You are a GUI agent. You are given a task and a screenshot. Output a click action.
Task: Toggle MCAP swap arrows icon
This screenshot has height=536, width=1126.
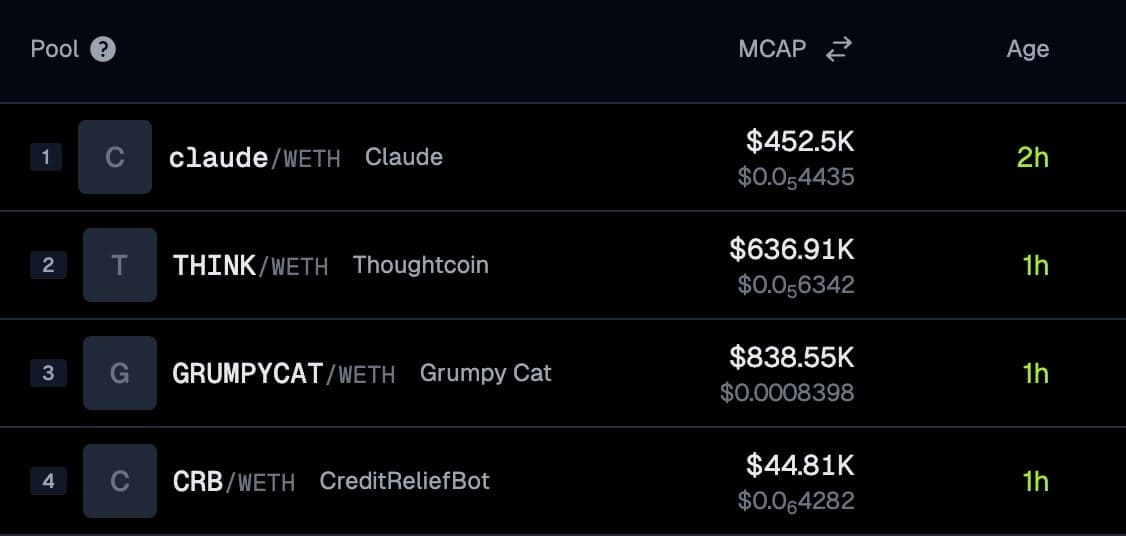pyautogui.click(x=838, y=49)
